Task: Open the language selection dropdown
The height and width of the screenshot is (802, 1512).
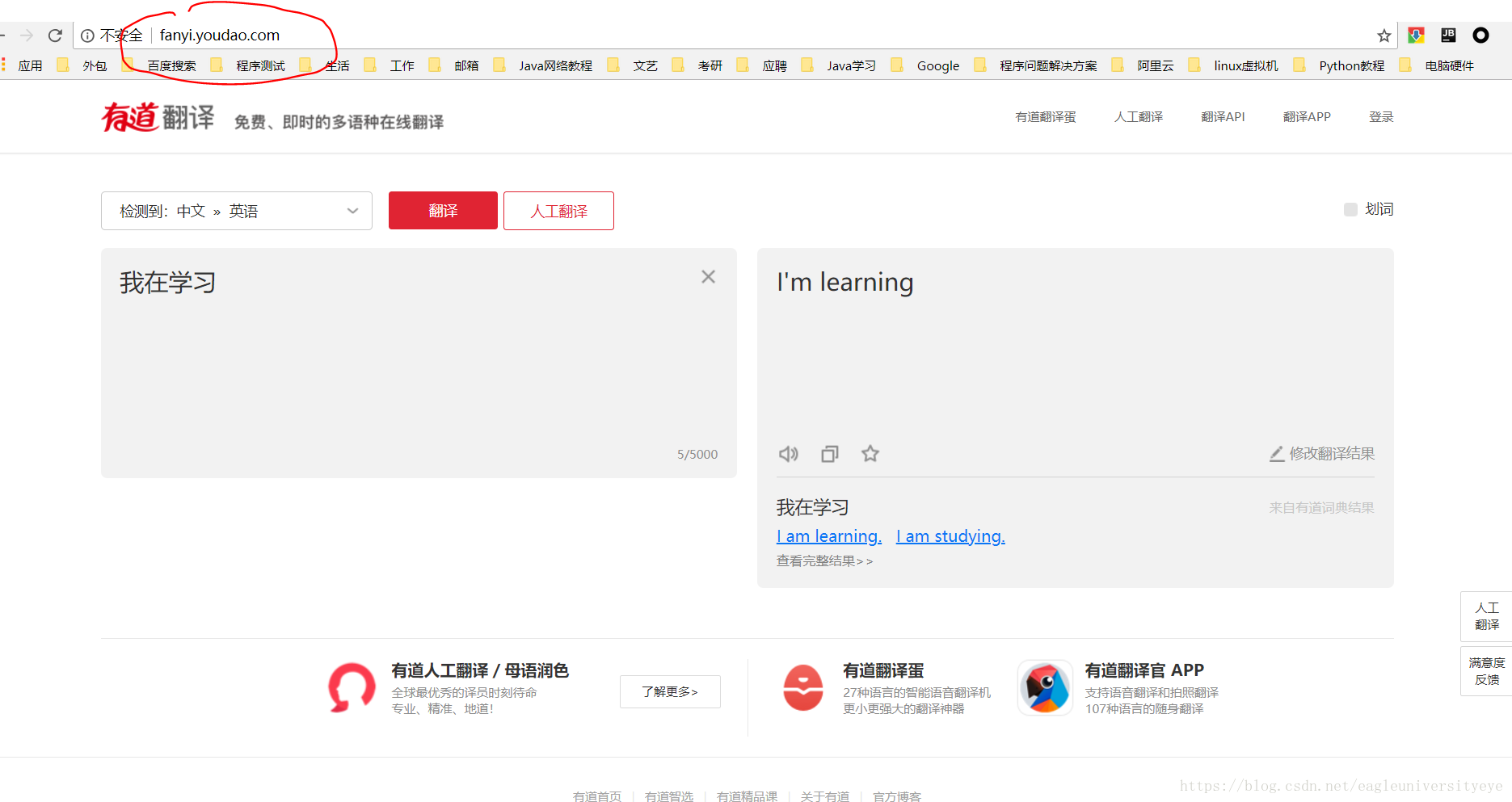Action: tap(237, 211)
